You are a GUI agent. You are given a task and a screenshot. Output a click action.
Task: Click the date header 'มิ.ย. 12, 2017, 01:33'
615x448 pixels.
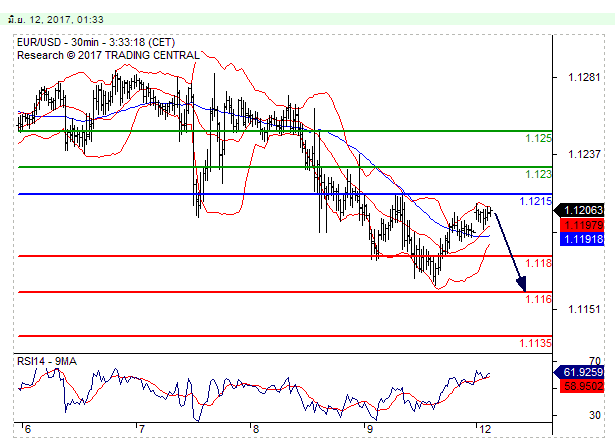click(x=56, y=19)
